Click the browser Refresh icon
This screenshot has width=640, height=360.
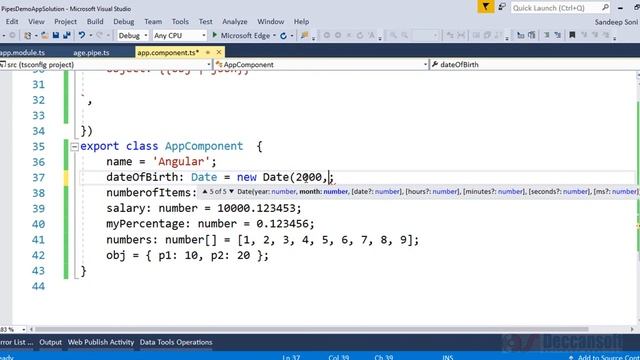pyautogui.click(x=283, y=36)
